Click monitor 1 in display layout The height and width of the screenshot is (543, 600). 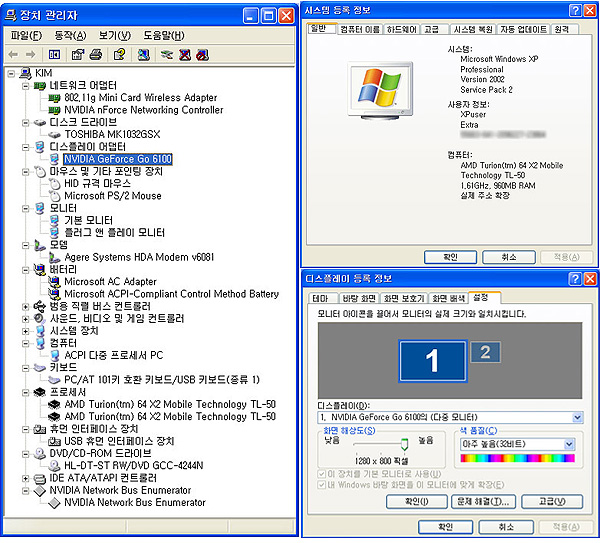point(432,361)
